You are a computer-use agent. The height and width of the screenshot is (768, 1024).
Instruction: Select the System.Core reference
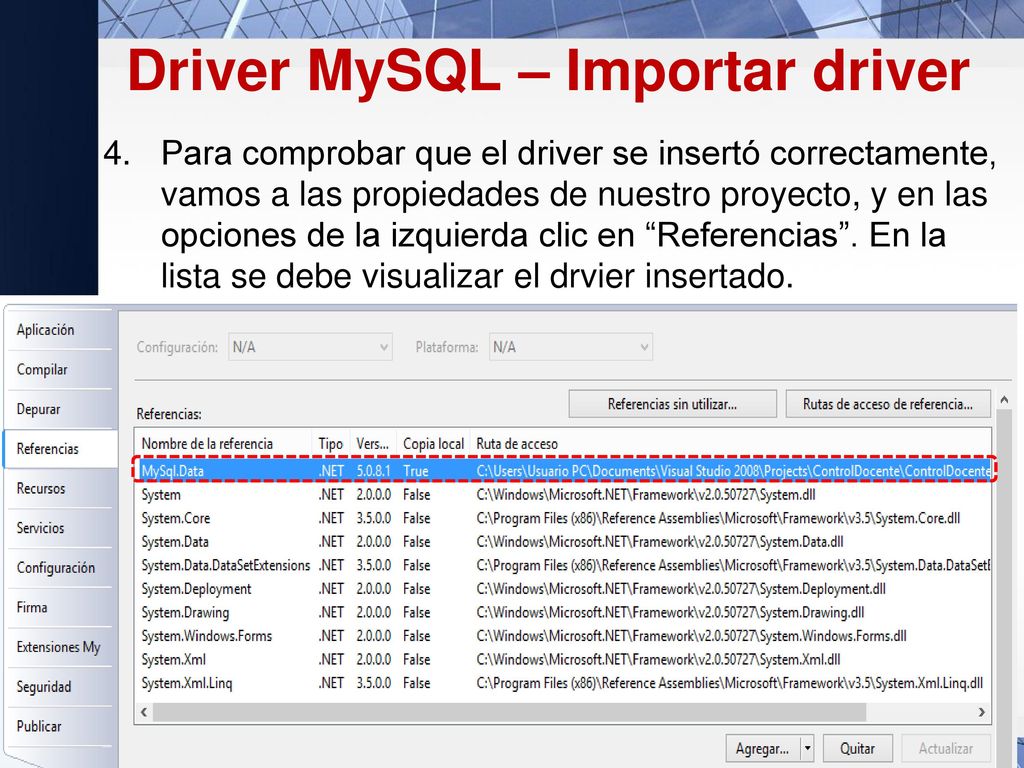point(563,518)
